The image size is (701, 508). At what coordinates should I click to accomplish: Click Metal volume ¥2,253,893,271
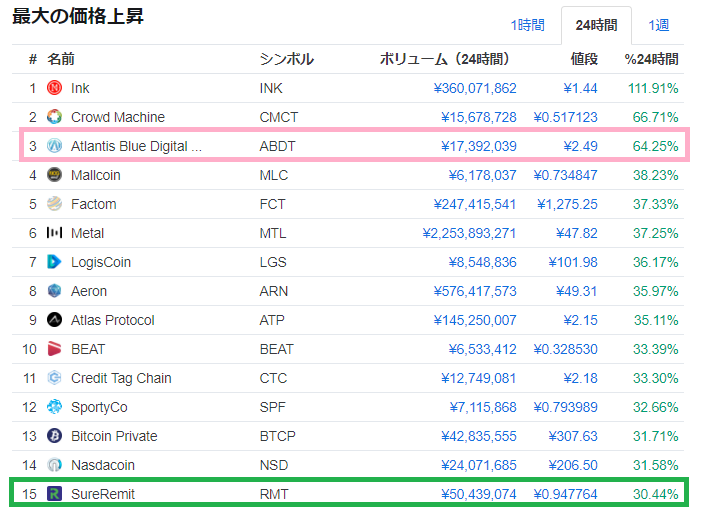click(x=469, y=233)
